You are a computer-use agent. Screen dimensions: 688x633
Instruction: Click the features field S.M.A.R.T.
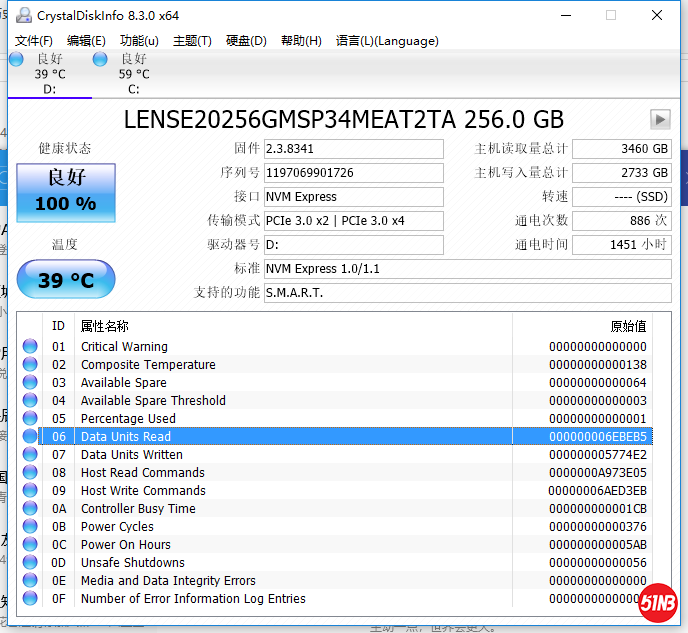pos(468,293)
